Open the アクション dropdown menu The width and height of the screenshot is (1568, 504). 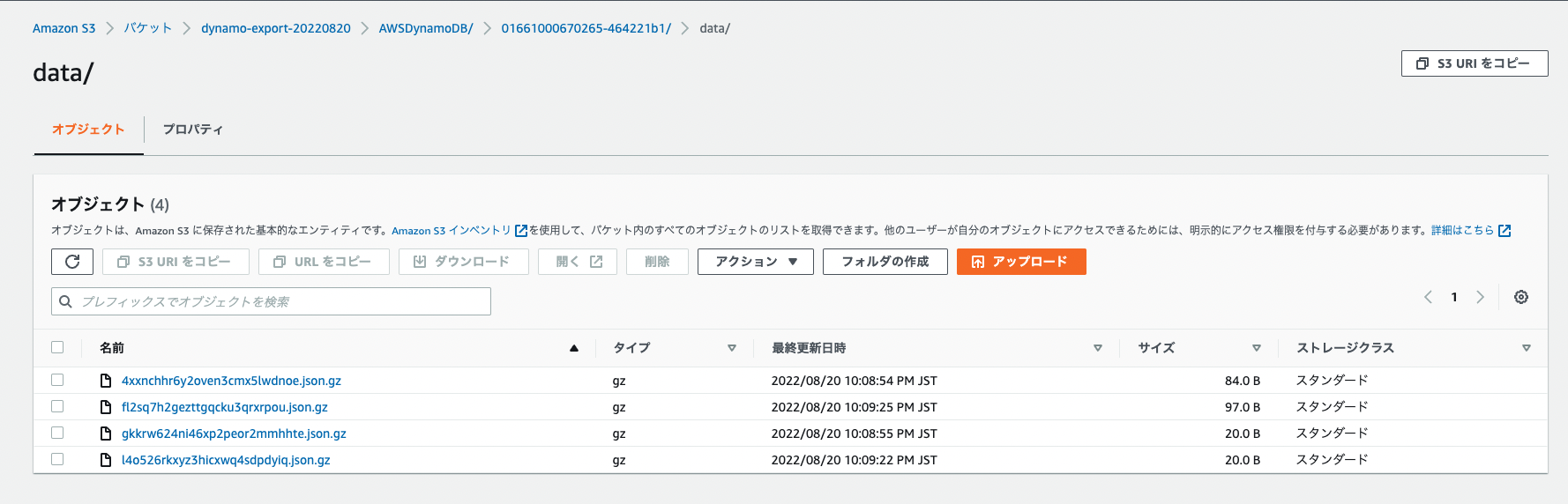click(756, 262)
